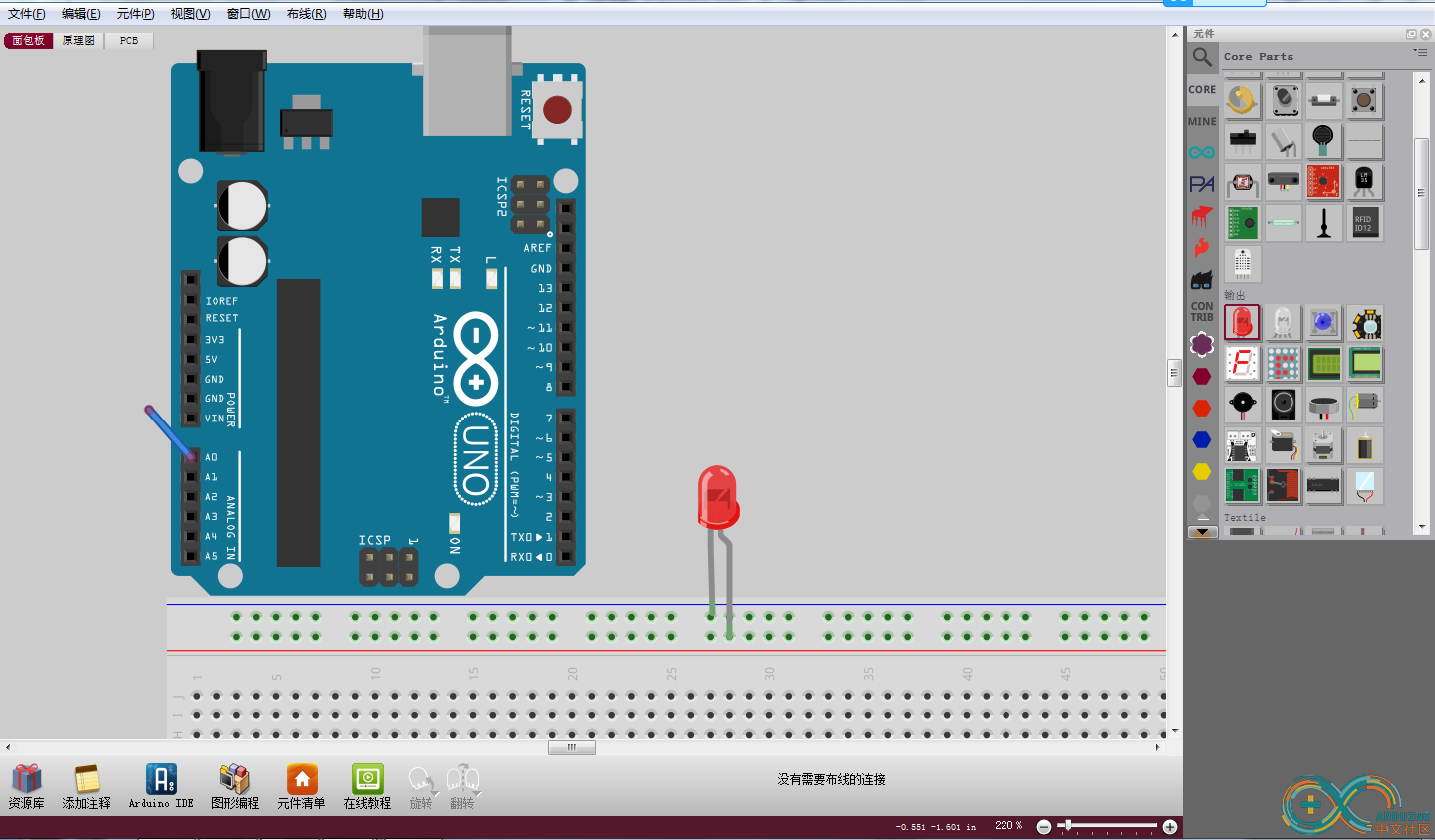Pick the blue RGB LED part
The image size is (1435, 840).
(1324, 323)
